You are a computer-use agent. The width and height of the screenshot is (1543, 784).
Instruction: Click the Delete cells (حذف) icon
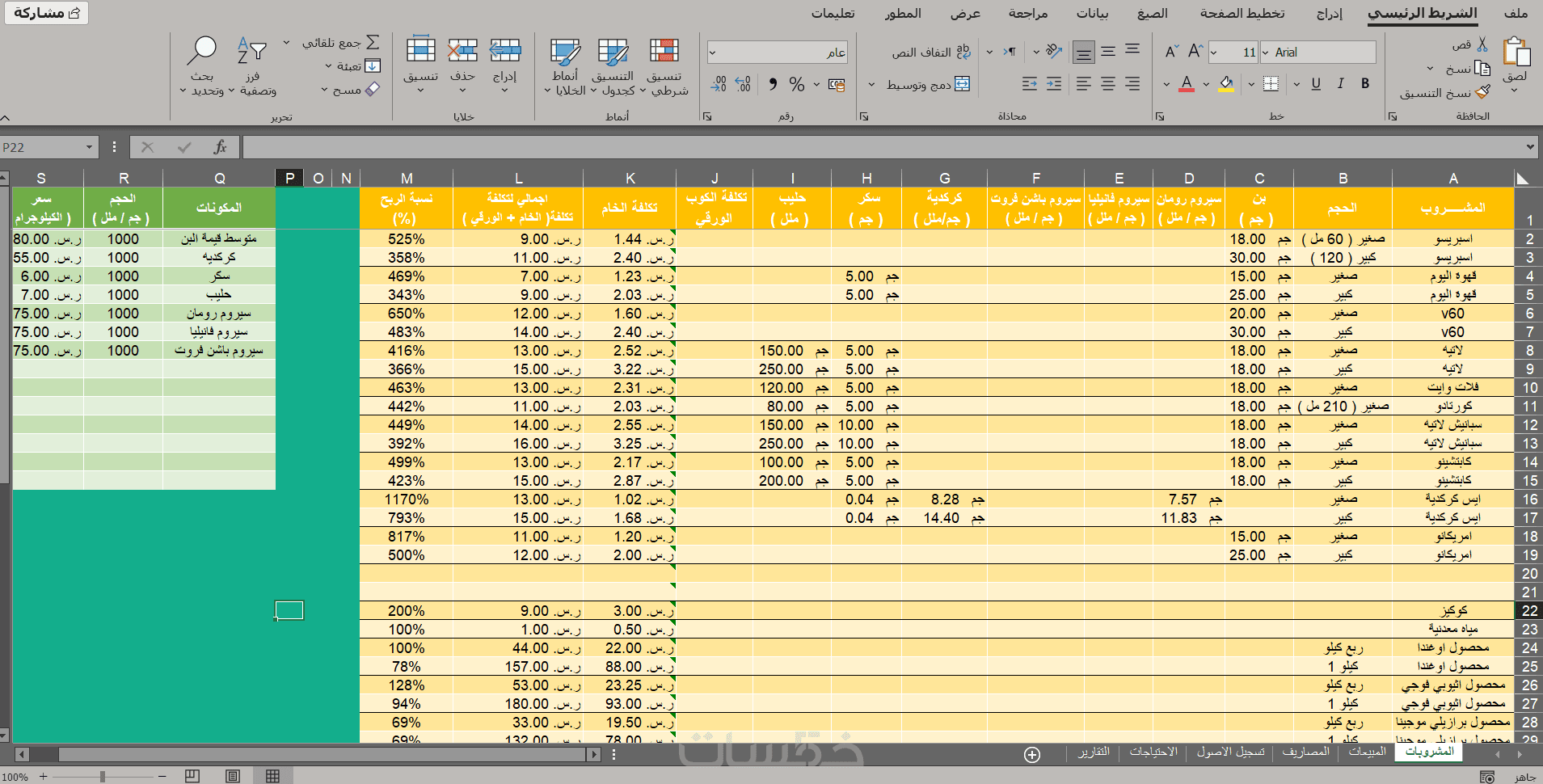tap(462, 51)
